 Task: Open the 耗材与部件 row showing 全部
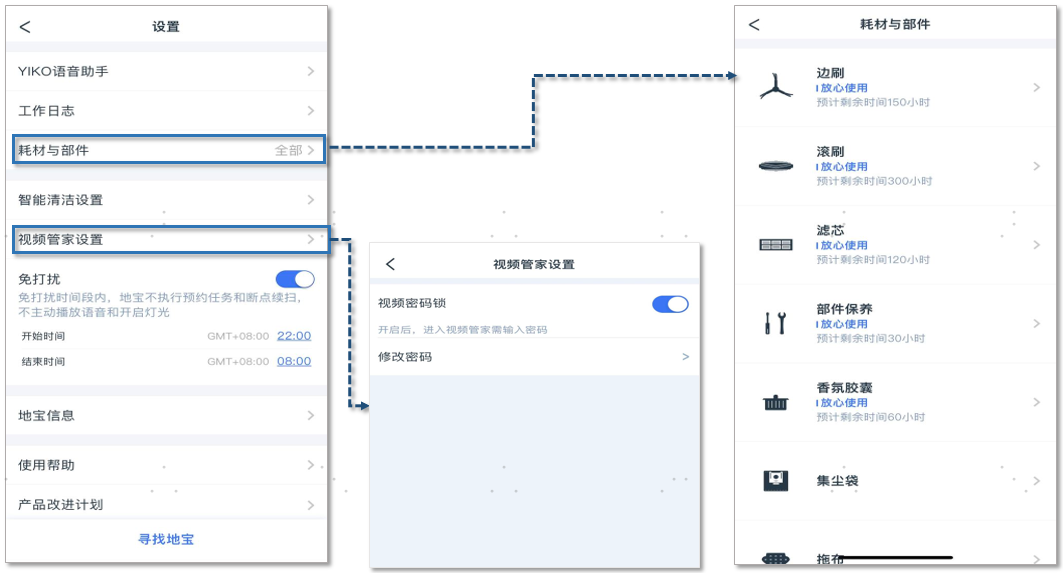pos(167,150)
